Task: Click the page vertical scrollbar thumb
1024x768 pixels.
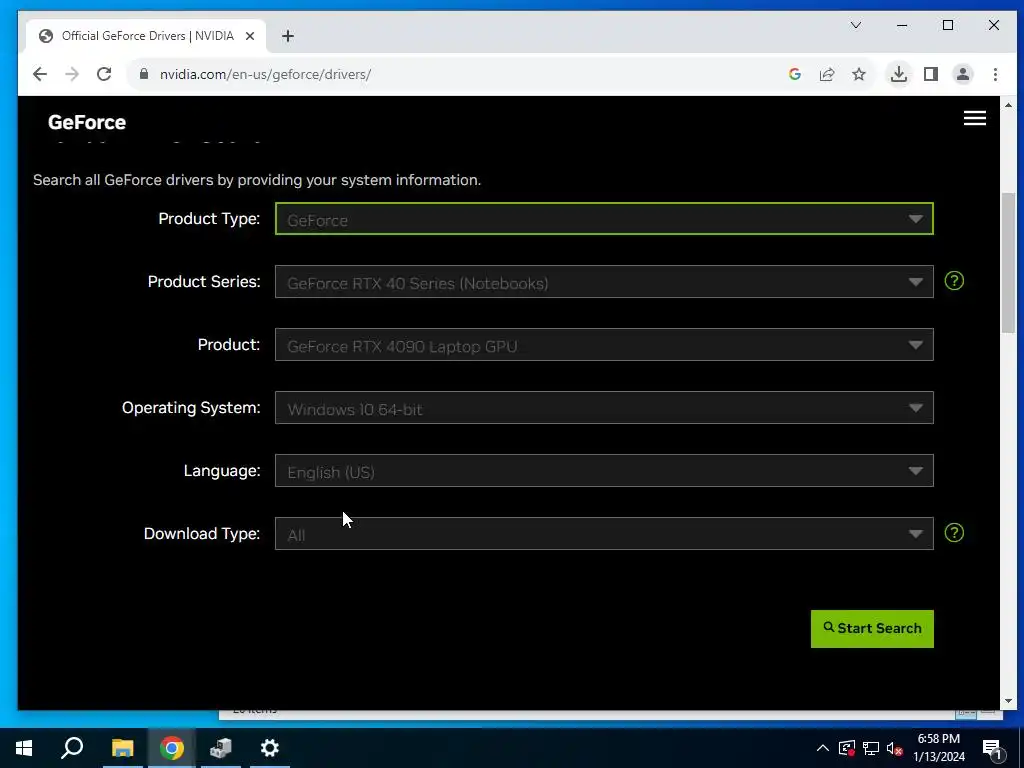Action: tap(1008, 264)
